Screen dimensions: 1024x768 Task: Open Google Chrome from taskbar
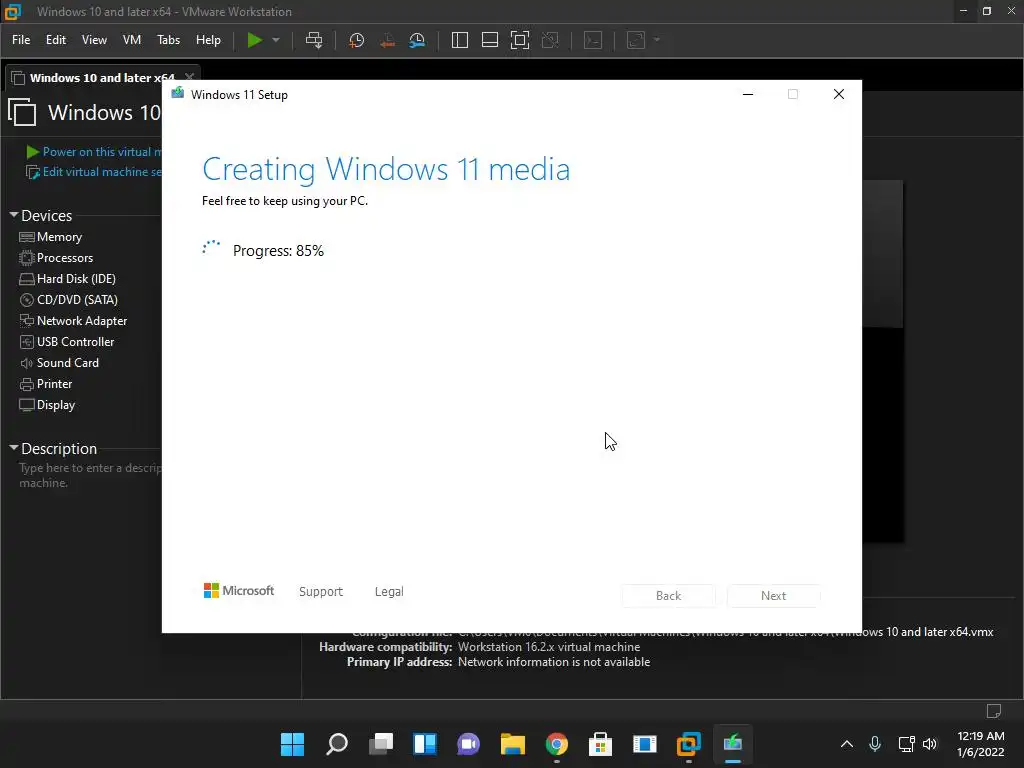(x=556, y=744)
